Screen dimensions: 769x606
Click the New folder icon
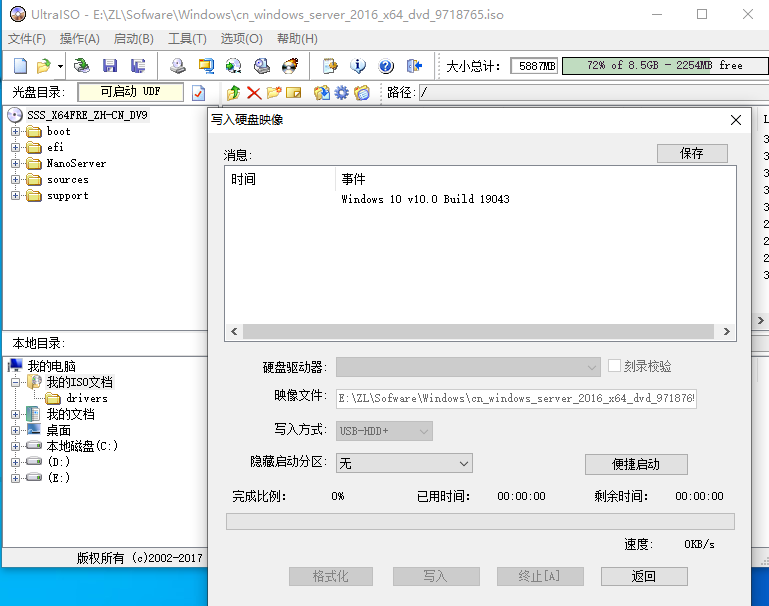(x=274, y=93)
